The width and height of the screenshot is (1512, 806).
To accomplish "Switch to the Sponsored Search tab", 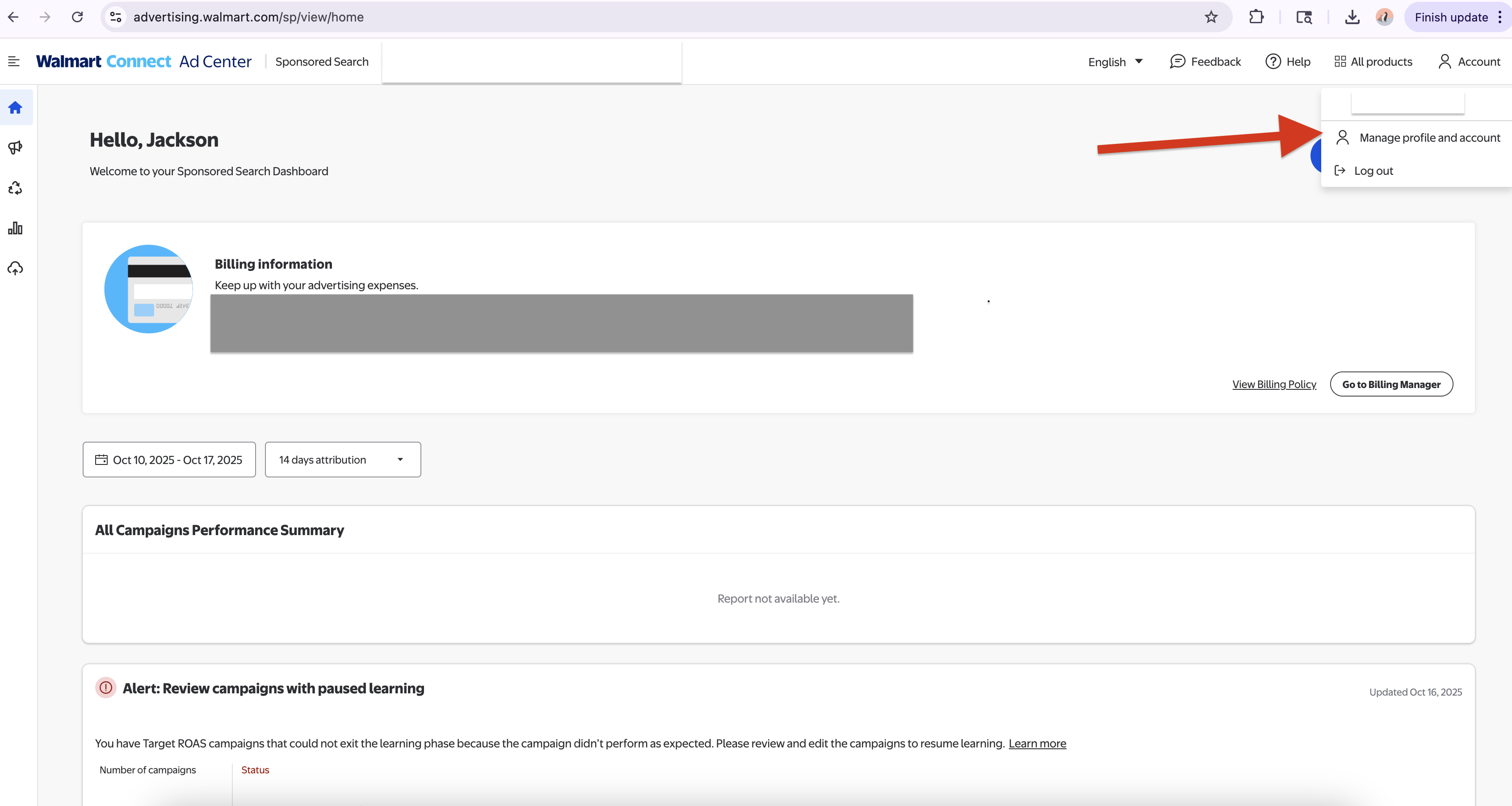I will pos(322,61).
